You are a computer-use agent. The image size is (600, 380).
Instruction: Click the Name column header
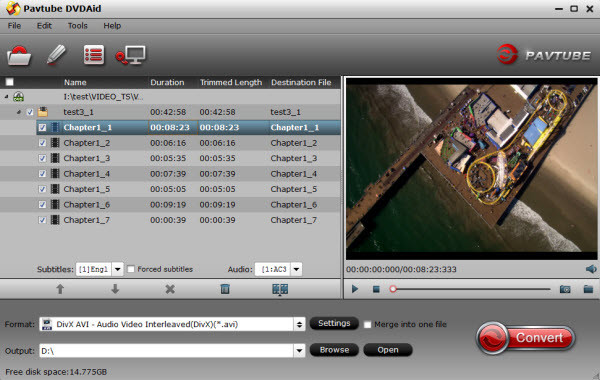[75, 82]
